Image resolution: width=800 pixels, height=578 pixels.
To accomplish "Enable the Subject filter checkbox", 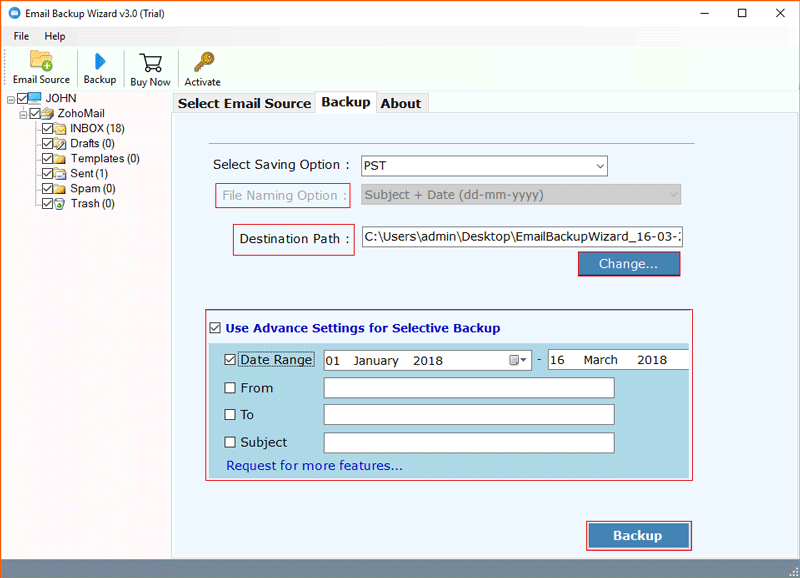I will 230,442.
